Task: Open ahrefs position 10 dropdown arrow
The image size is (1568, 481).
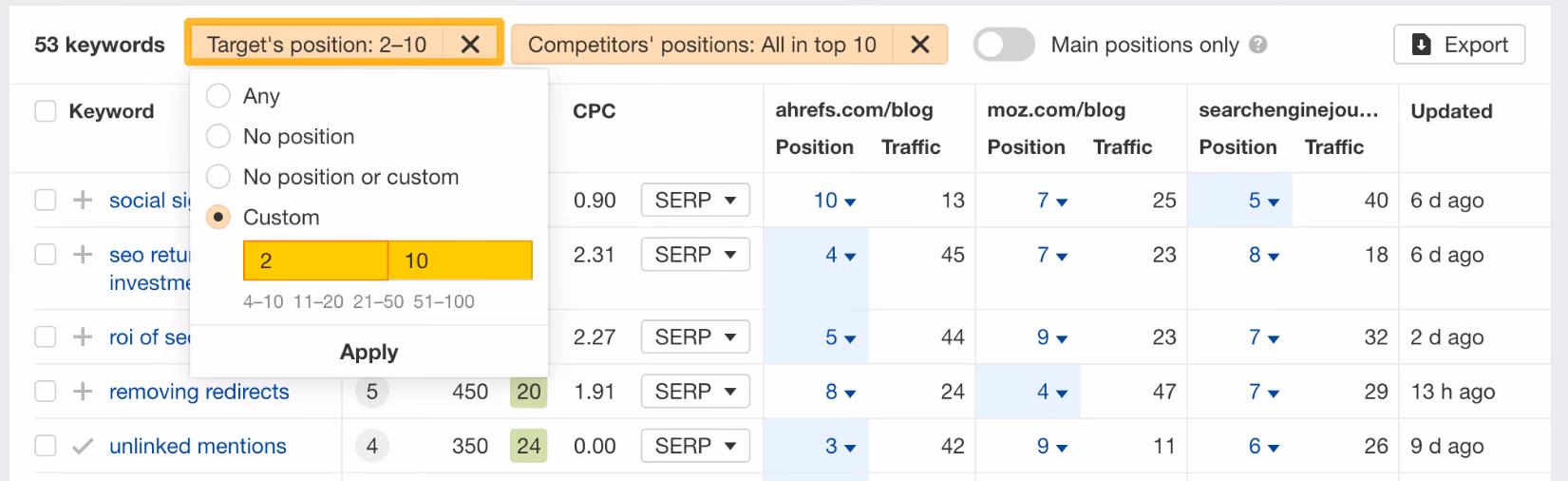Action: 850,202
